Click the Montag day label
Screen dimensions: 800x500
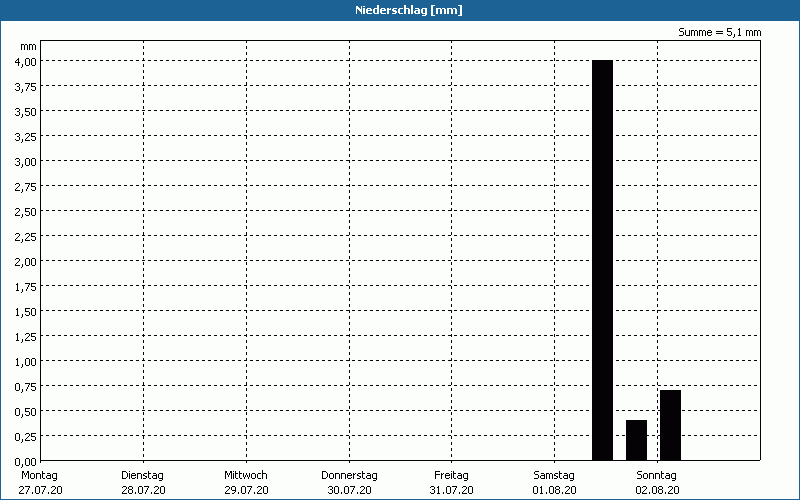(39, 476)
